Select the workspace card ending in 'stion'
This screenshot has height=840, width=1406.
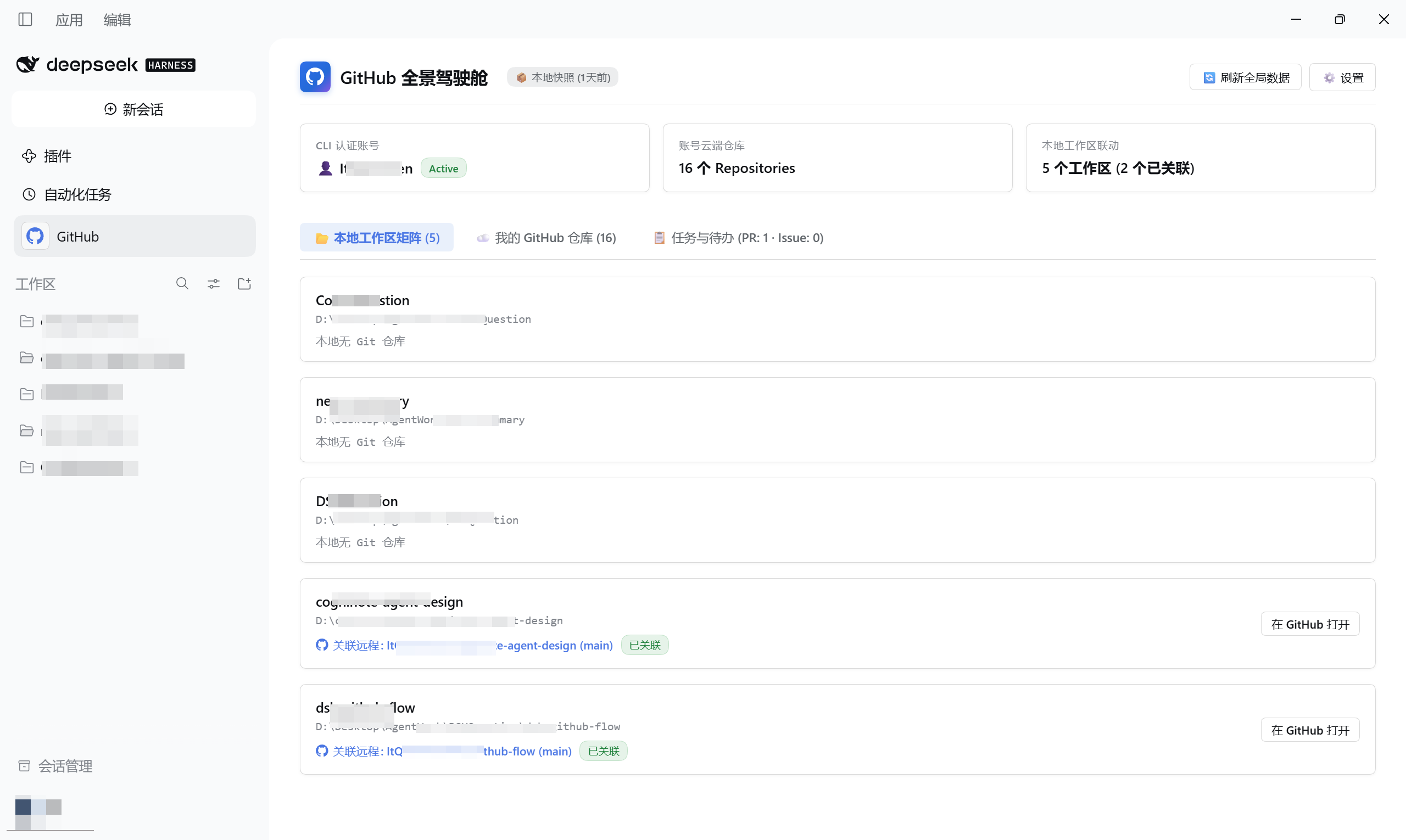pos(838,319)
